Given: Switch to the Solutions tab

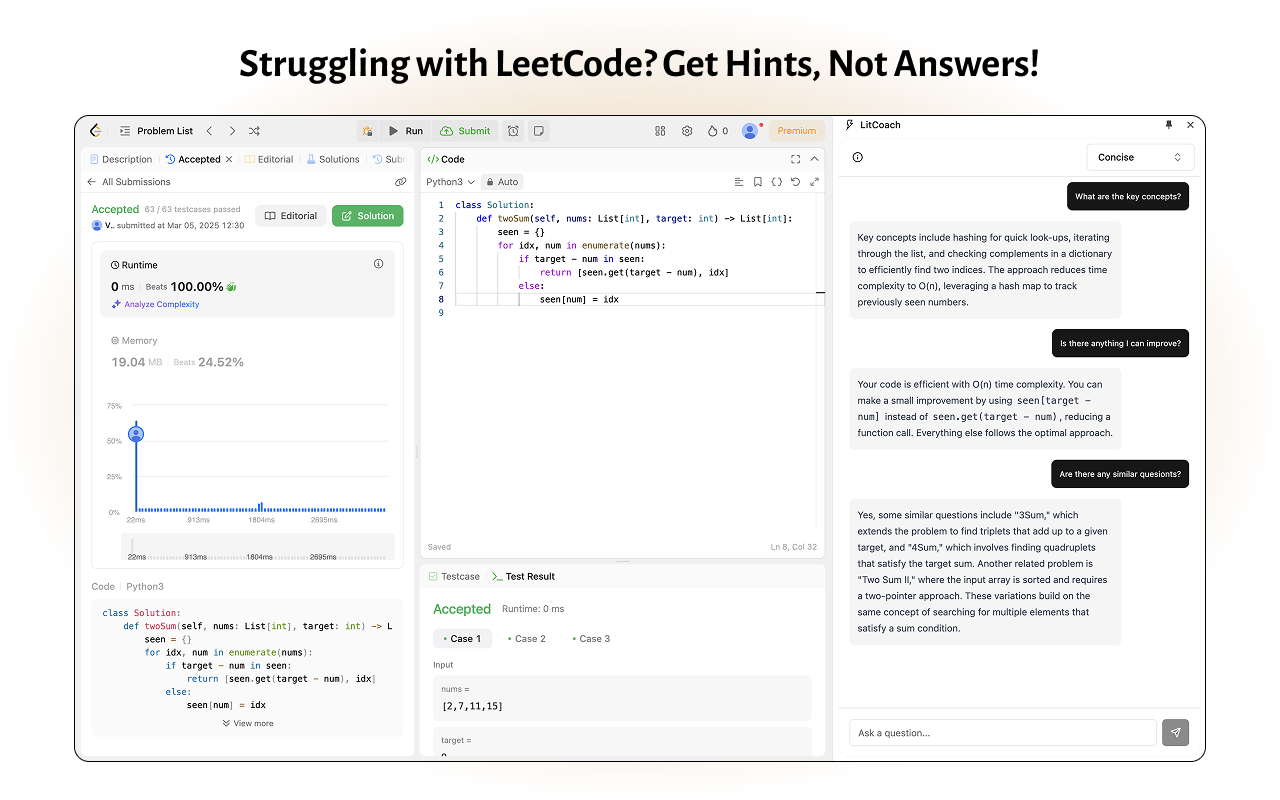Looking at the screenshot, I should tap(333, 159).
